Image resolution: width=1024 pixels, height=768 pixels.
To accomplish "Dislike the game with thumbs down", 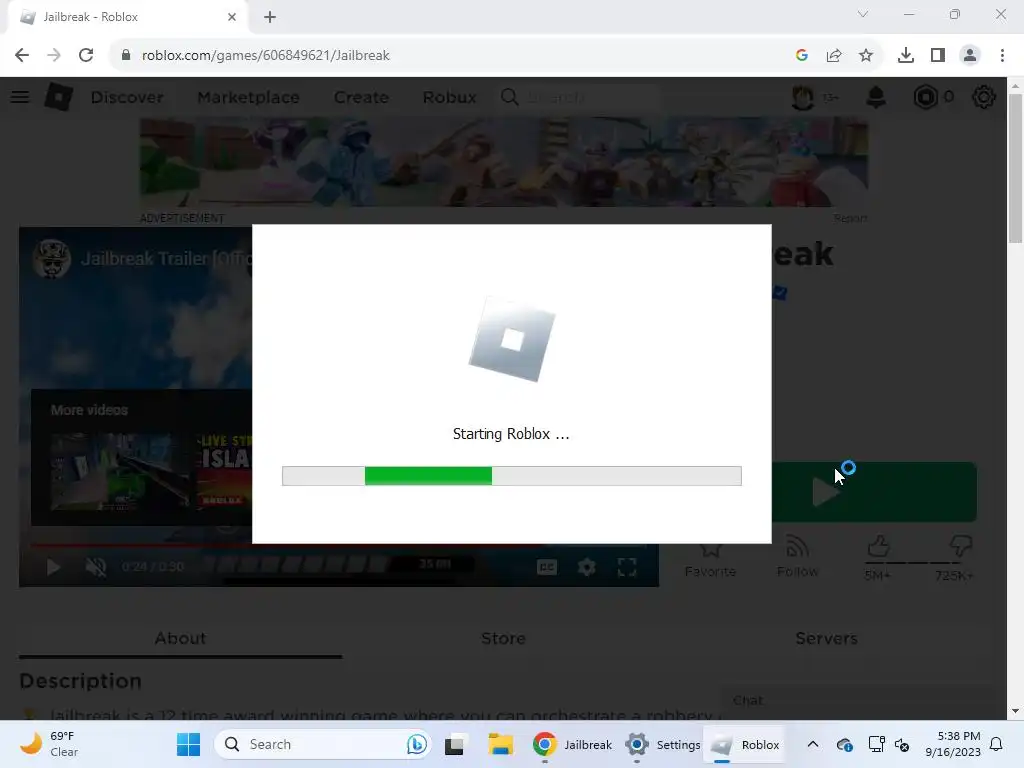I will point(961,547).
